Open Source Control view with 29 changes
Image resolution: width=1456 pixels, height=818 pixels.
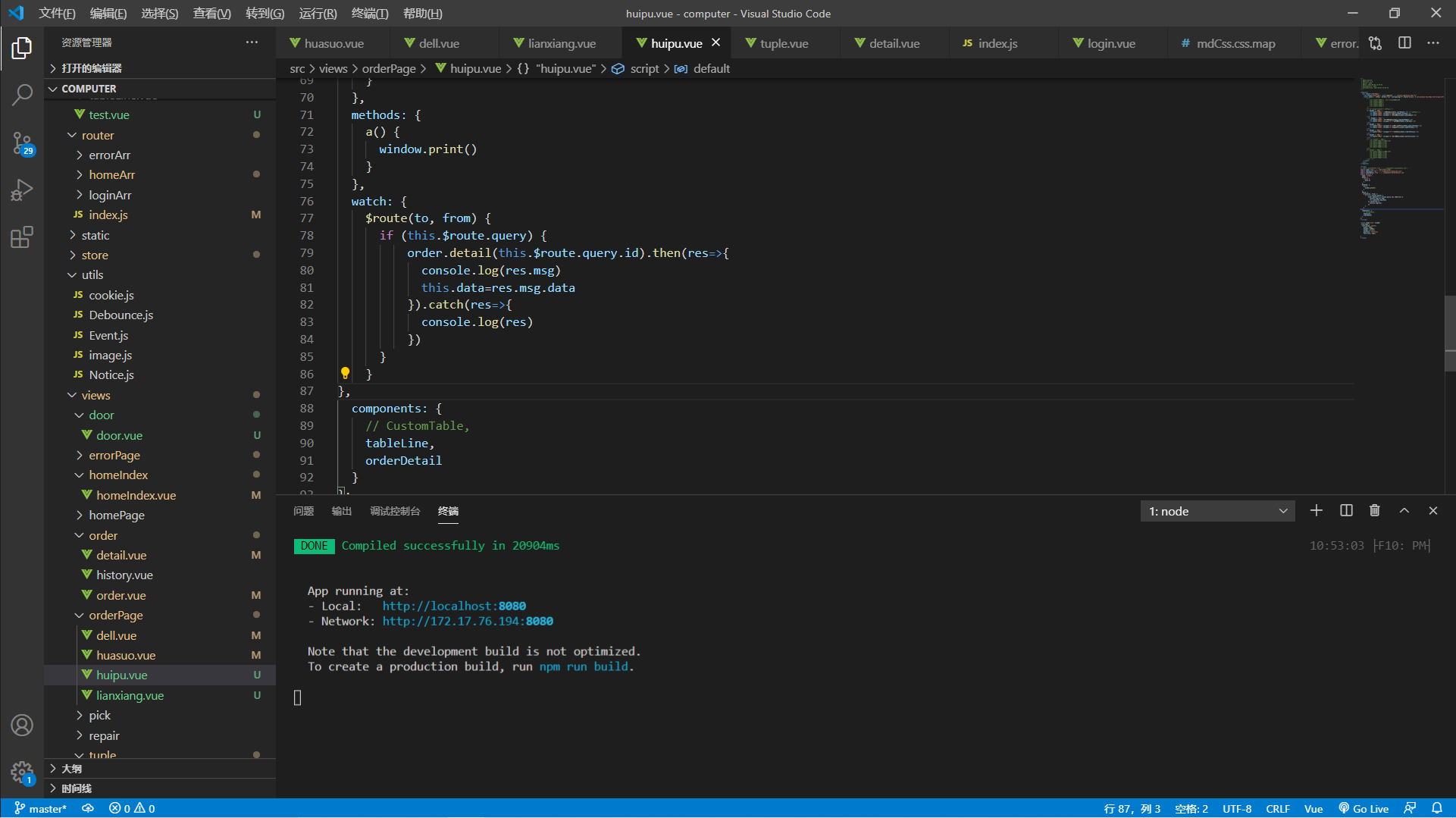tap(22, 143)
